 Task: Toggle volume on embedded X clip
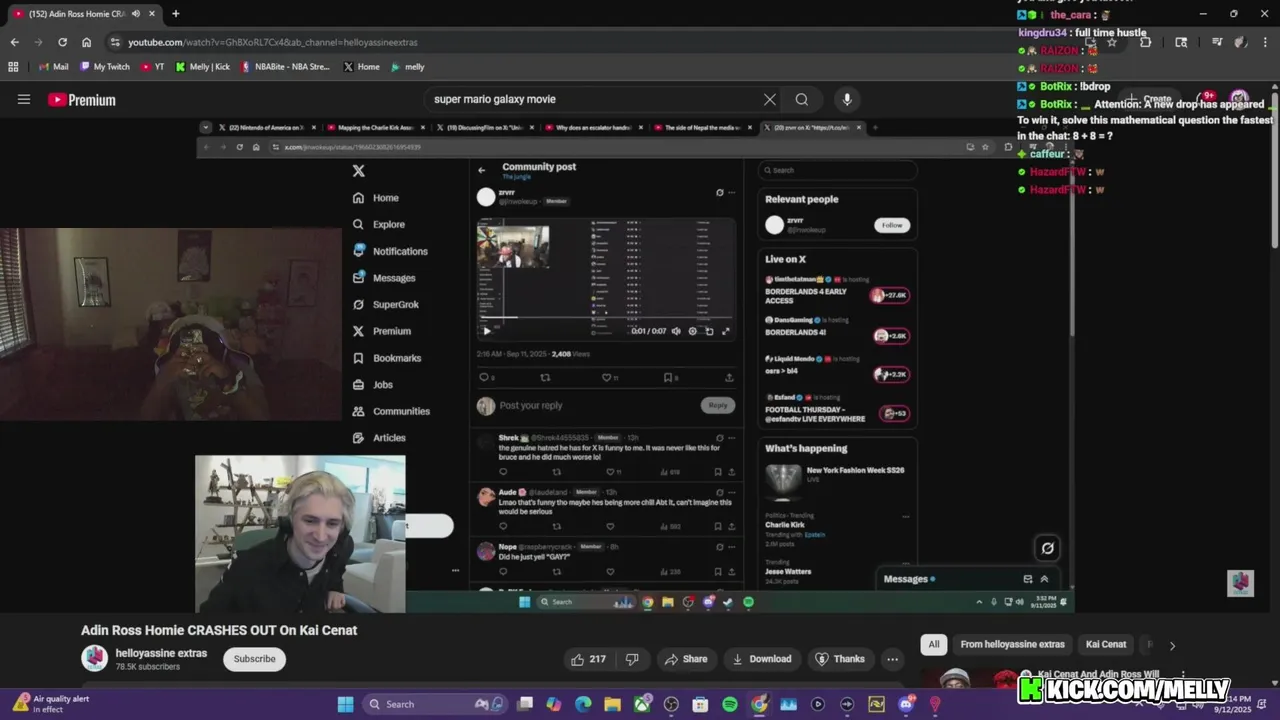pyautogui.click(x=676, y=331)
